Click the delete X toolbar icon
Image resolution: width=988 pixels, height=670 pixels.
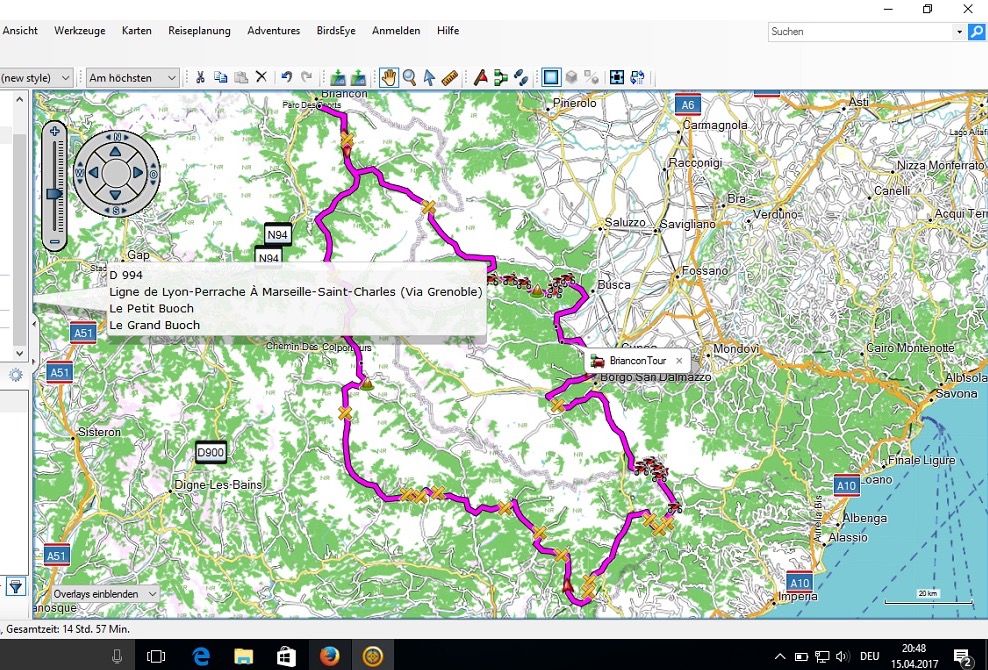tap(261, 77)
